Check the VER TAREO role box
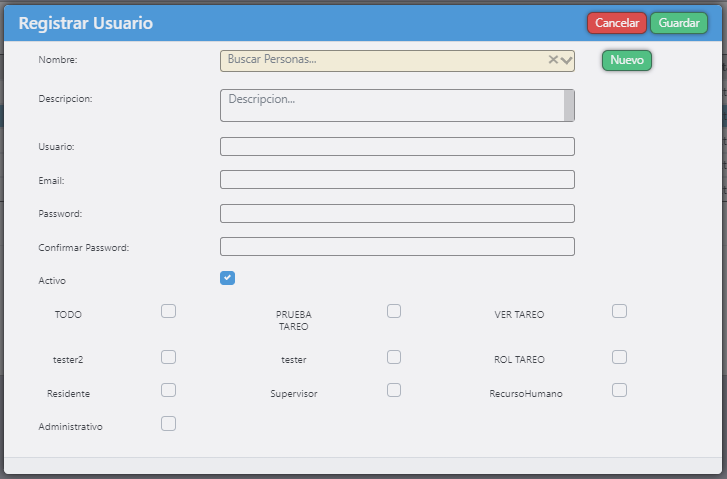 pos(619,311)
